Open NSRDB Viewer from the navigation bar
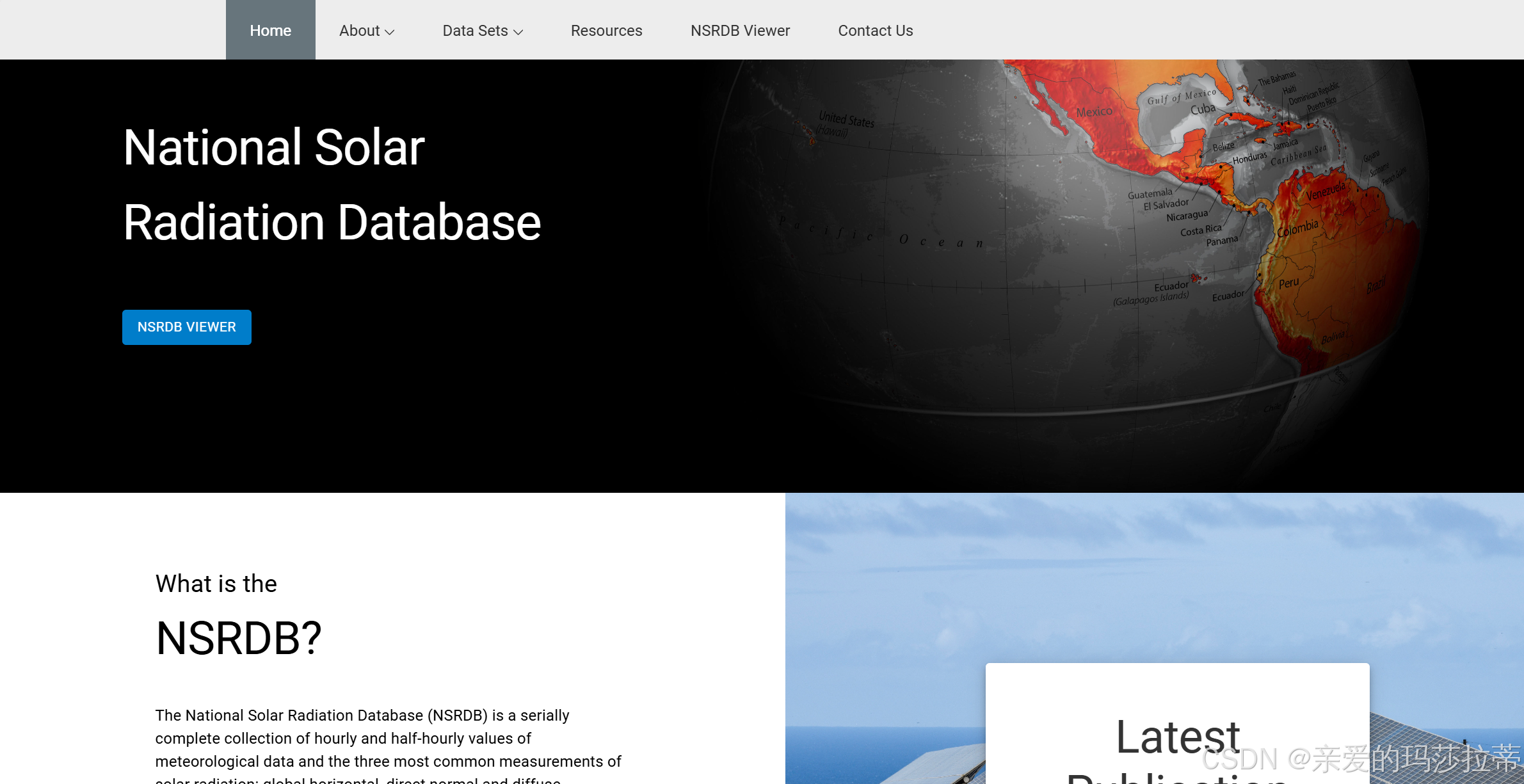The image size is (1524, 784). pyautogui.click(x=740, y=30)
